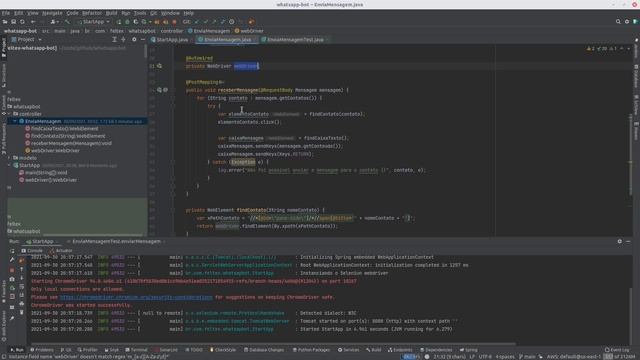This screenshot has width=640, height=360.
Task: Click the console horizontal scrollbar
Action: (x=273, y=344)
